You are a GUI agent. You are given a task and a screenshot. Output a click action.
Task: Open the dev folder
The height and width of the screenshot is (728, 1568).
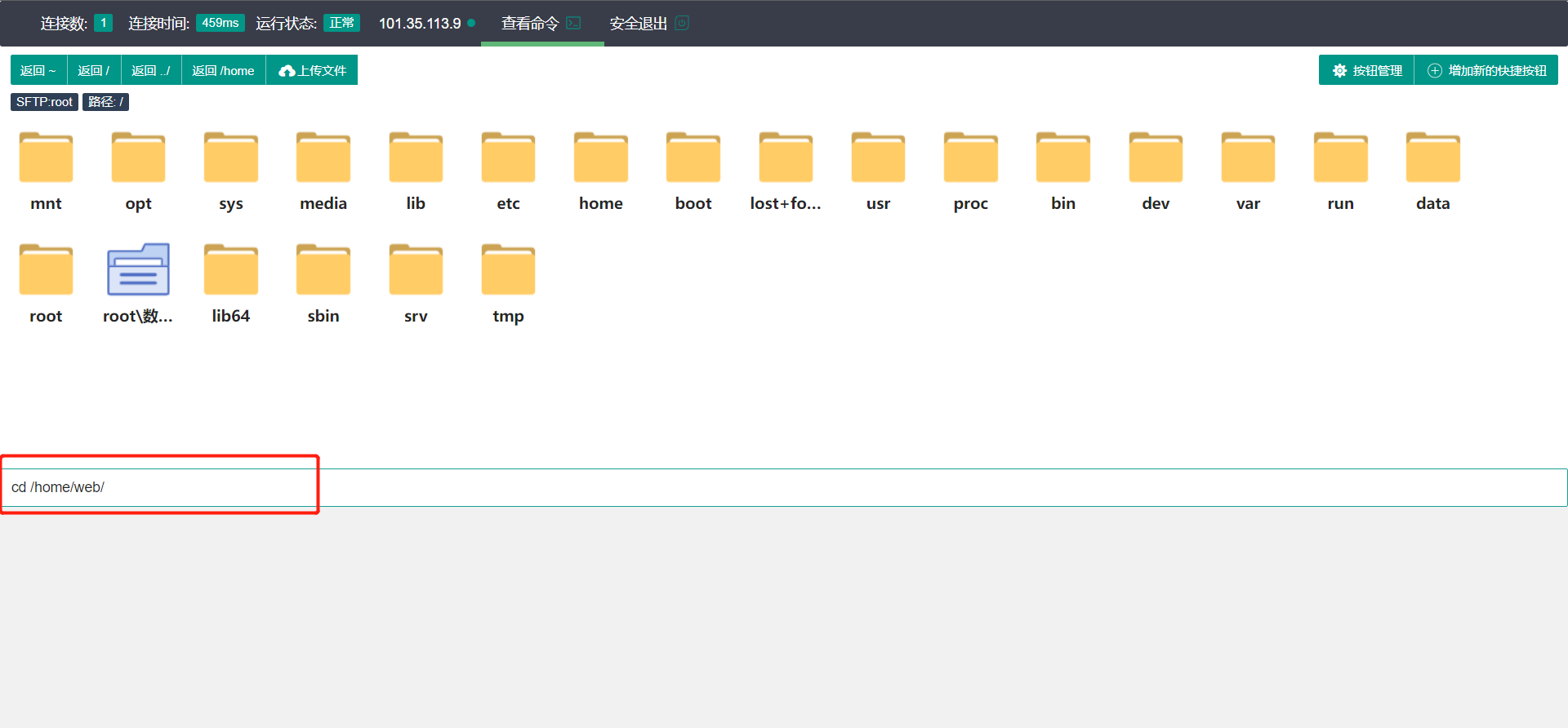click(x=1156, y=158)
